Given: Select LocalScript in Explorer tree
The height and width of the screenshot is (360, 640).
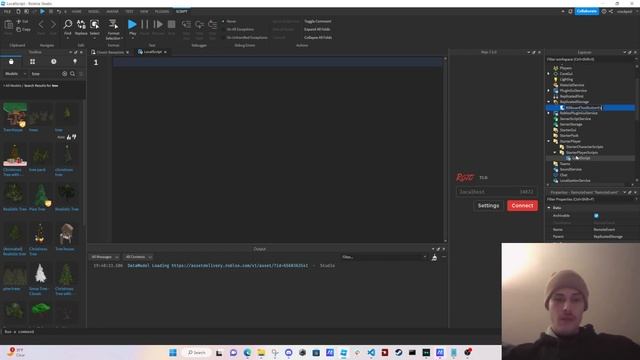Looking at the screenshot, I should (581, 158).
